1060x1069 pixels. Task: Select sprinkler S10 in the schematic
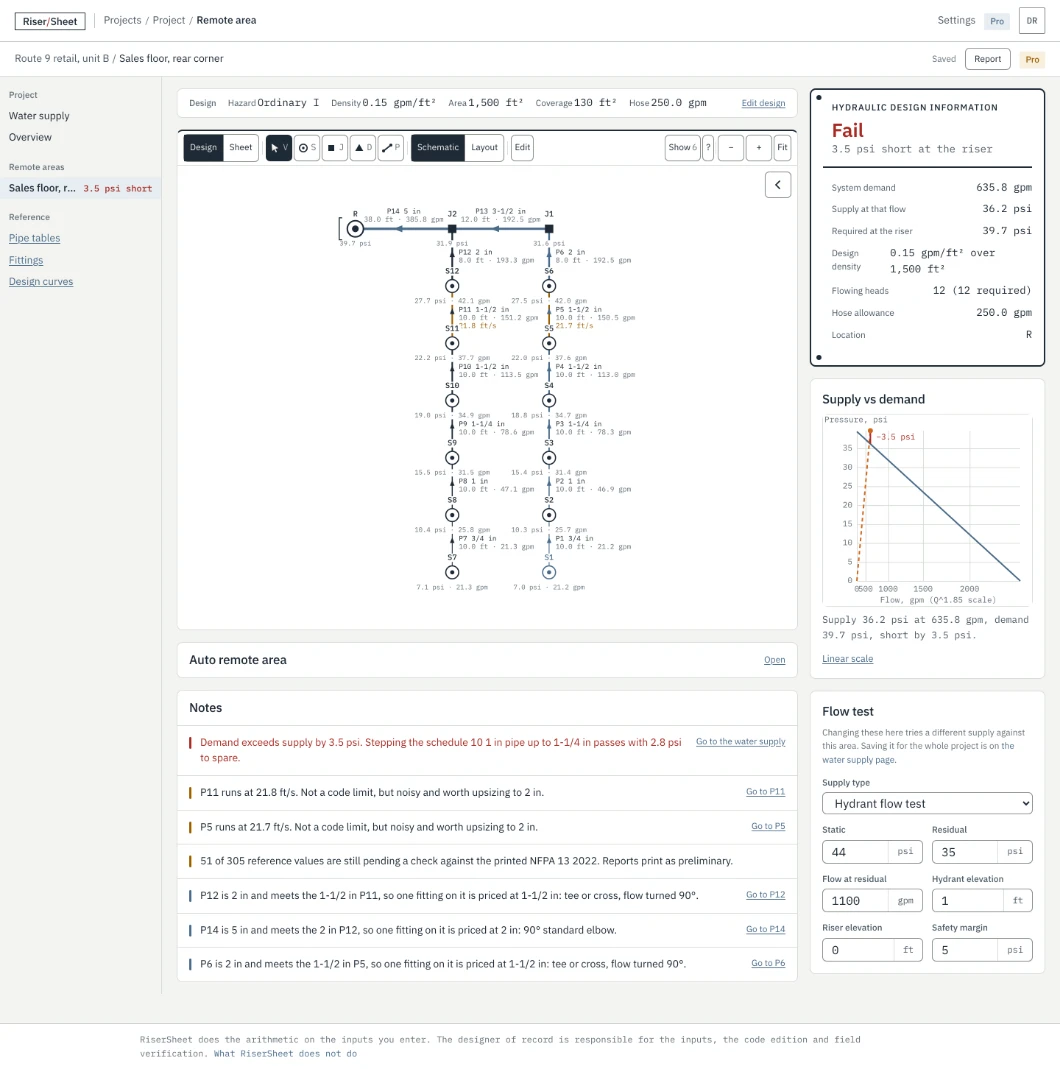click(452, 401)
